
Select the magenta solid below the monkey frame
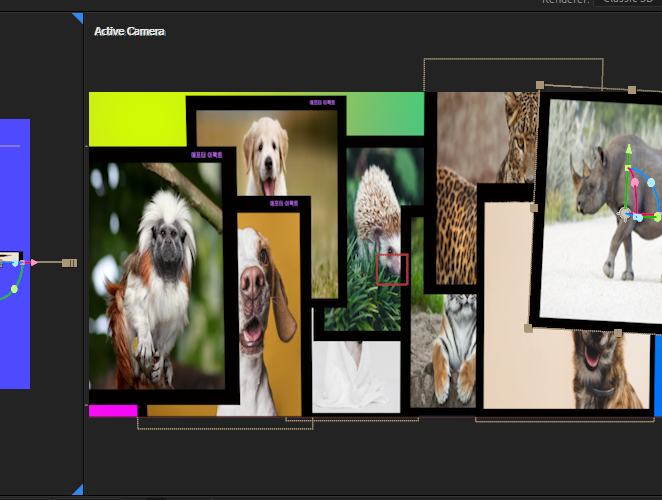point(113,410)
